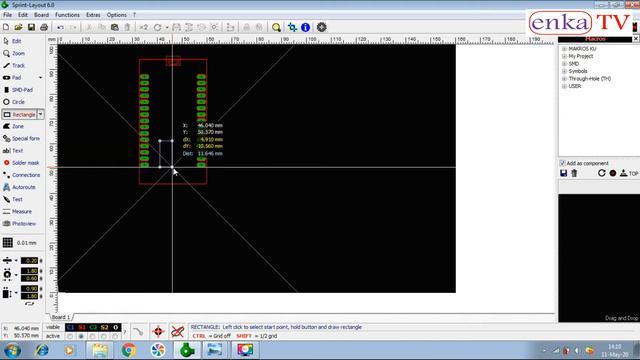
Task: Open the Photoview mode
Action: (19, 224)
